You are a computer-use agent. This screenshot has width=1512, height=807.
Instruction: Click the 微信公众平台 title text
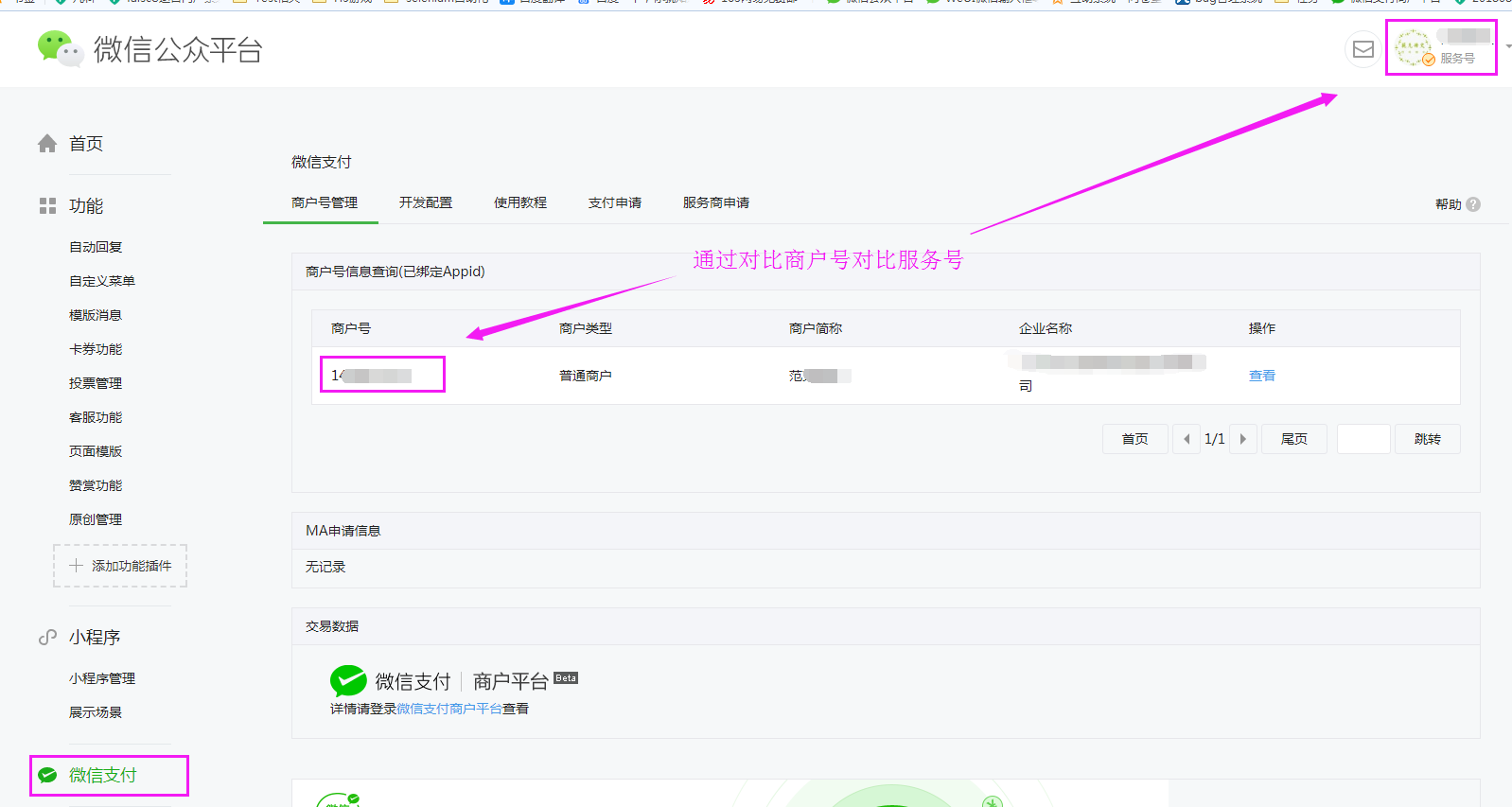178,49
